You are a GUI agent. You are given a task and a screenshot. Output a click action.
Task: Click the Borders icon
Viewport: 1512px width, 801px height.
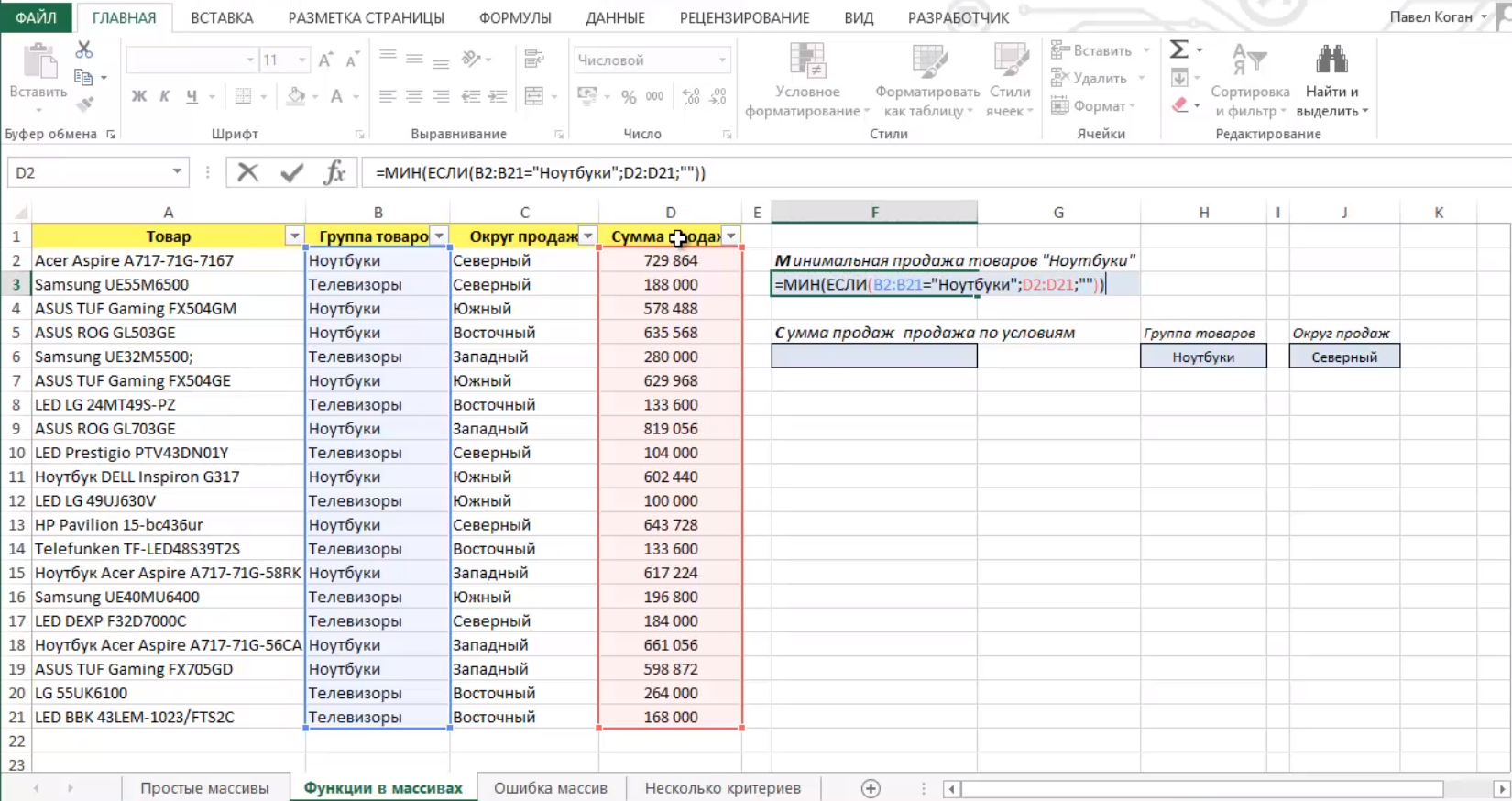(x=243, y=96)
